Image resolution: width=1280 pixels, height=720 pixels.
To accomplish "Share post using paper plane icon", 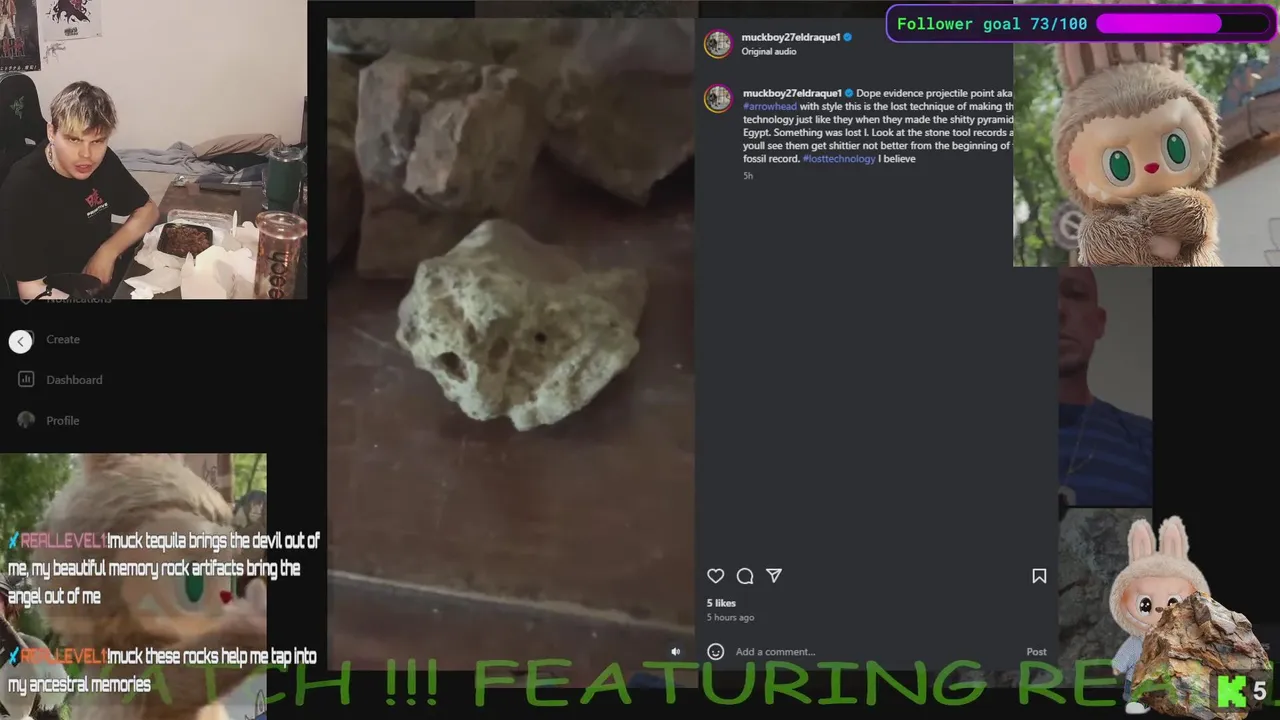I will pyautogui.click(x=774, y=576).
